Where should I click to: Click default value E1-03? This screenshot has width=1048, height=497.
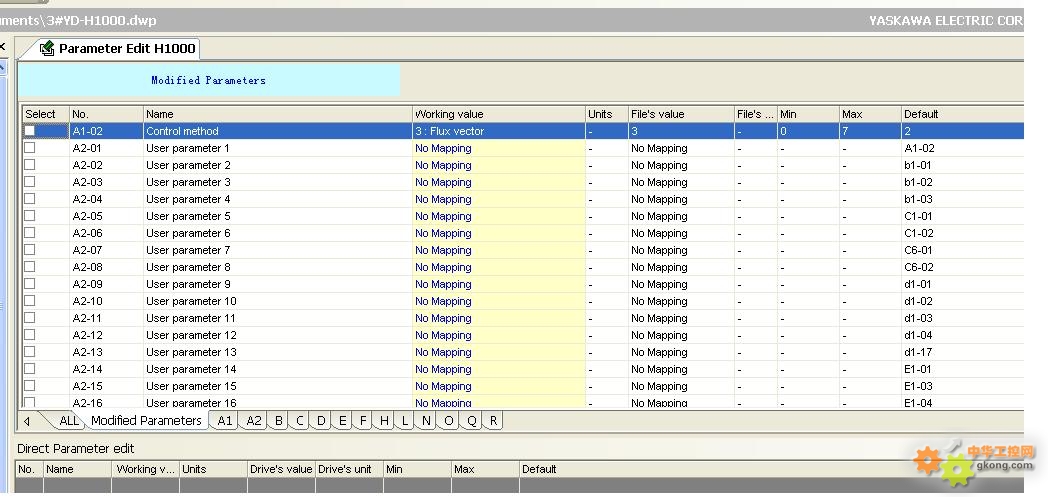coord(918,386)
